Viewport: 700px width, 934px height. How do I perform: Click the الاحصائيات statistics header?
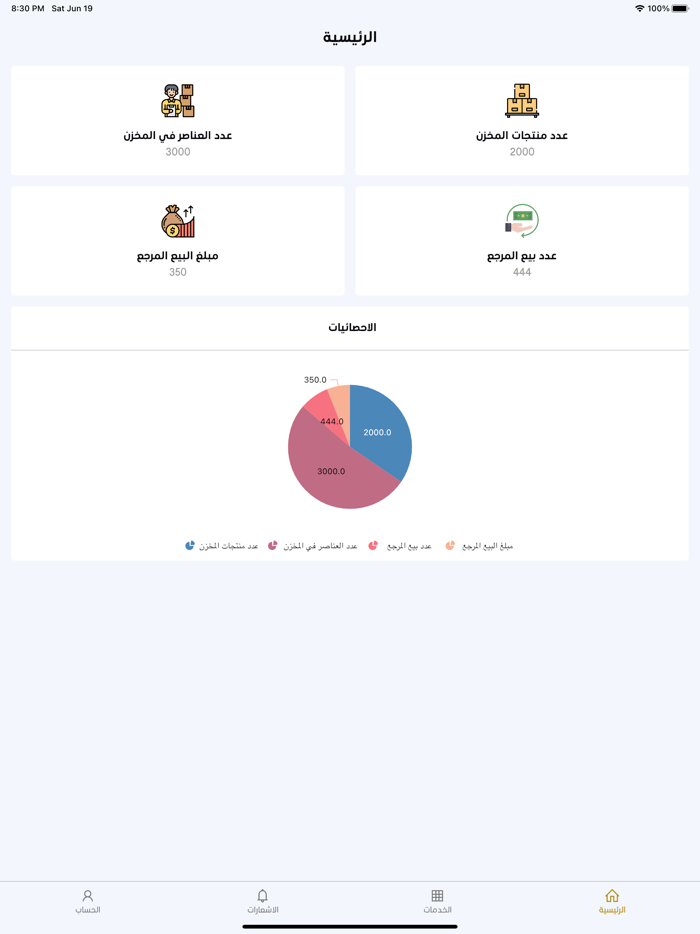(350, 328)
